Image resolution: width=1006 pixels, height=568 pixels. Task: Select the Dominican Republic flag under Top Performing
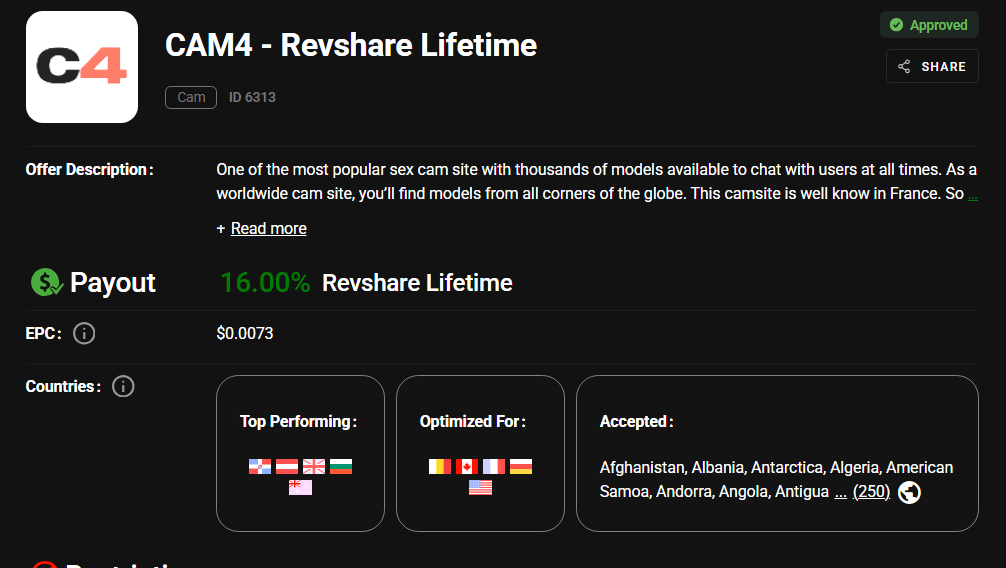[x=260, y=467]
